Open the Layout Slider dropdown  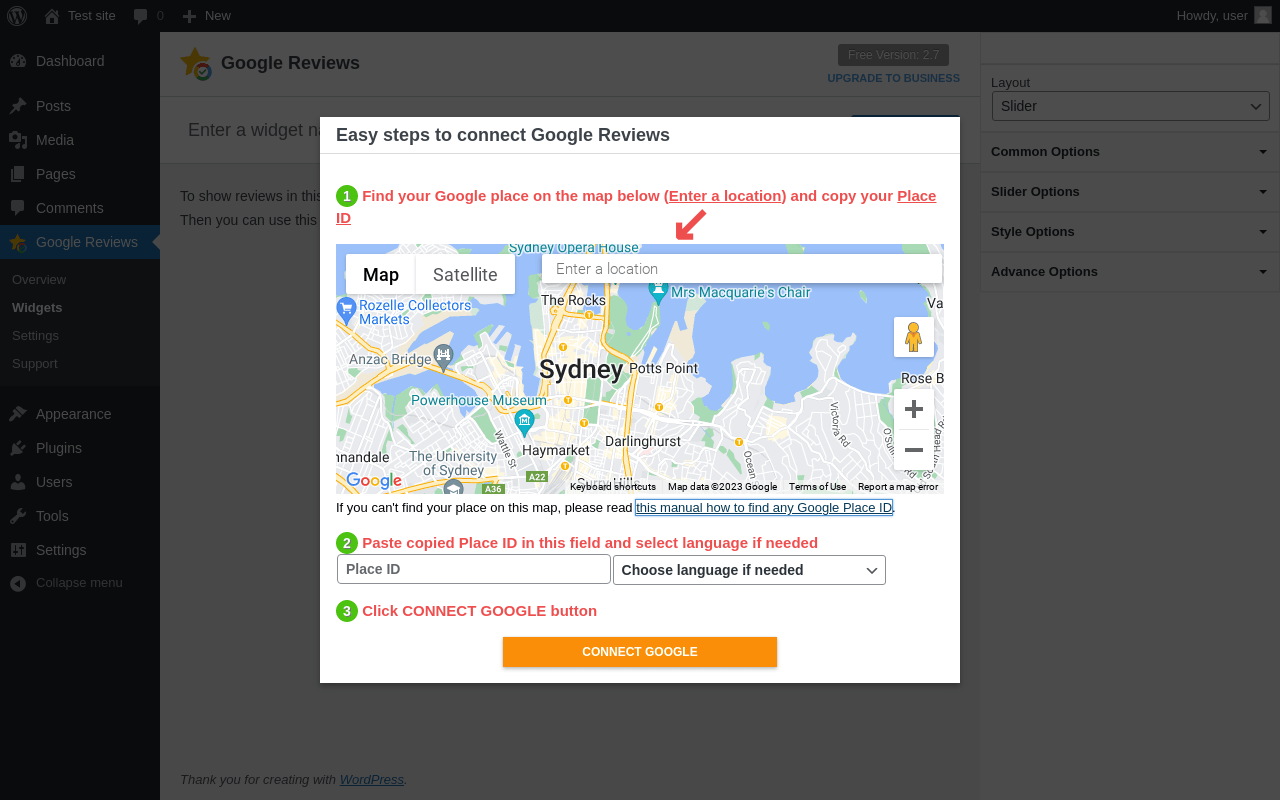point(1131,106)
